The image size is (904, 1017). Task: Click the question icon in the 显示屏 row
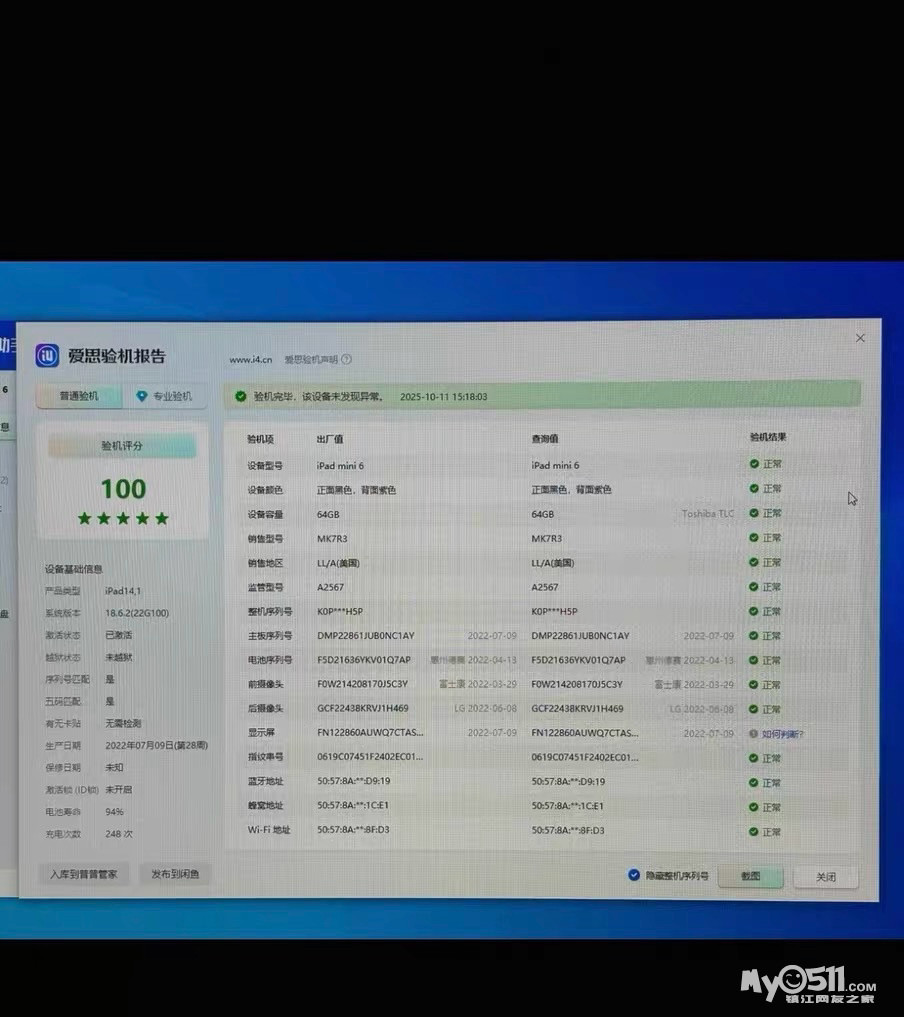tap(753, 734)
